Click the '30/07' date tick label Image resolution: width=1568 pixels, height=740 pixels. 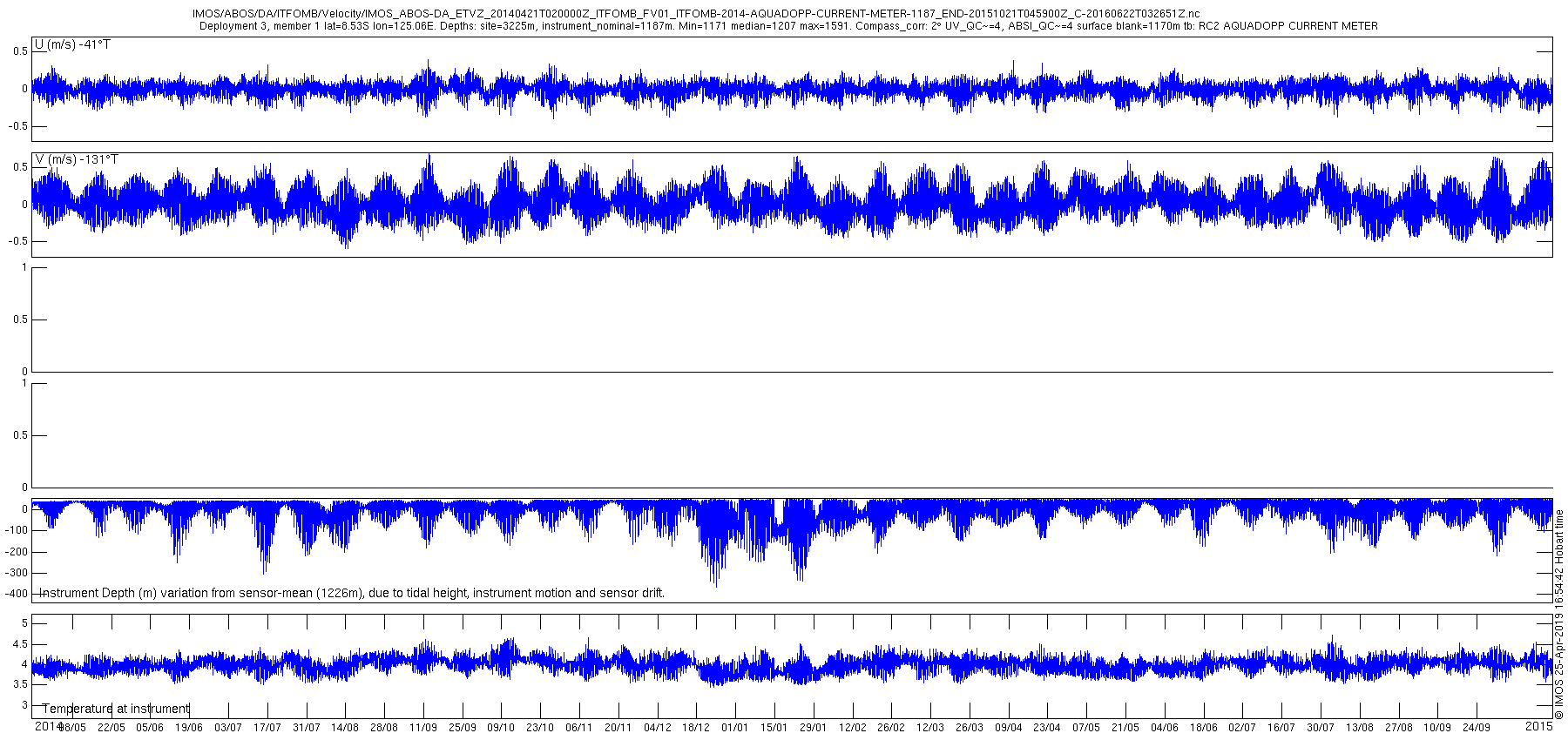pyautogui.click(x=1321, y=728)
